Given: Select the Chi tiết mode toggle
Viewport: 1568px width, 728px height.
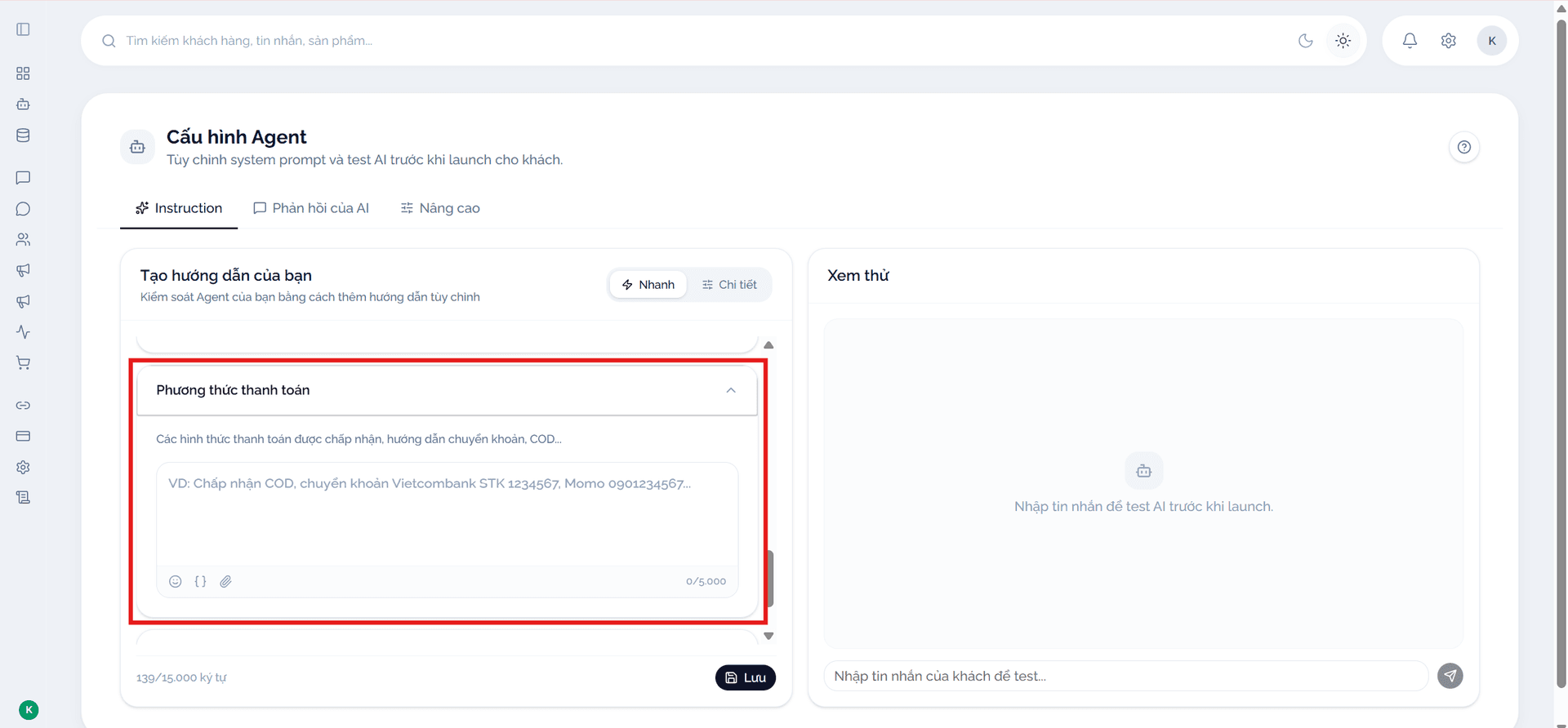Looking at the screenshot, I should [729, 285].
